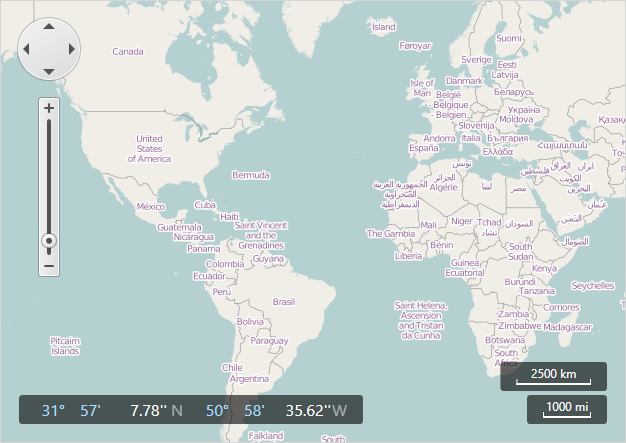Click the Madagascar label
This screenshot has height=443, width=626.
click(x=567, y=327)
